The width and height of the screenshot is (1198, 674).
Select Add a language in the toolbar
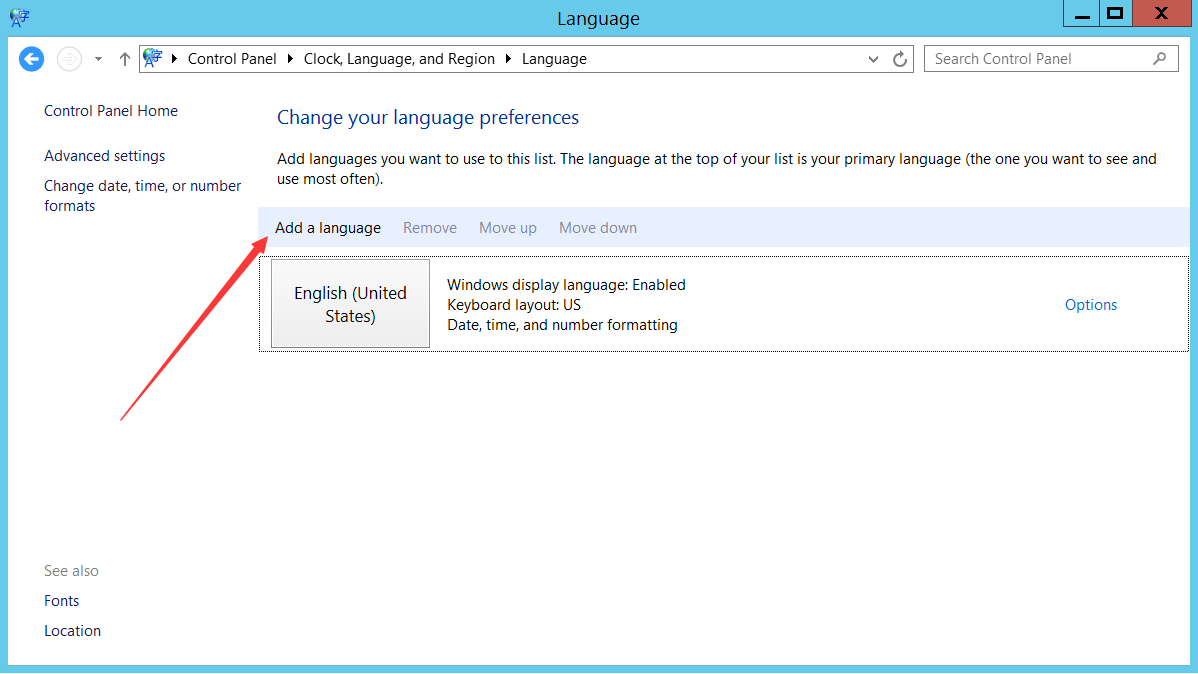pos(328,228)
